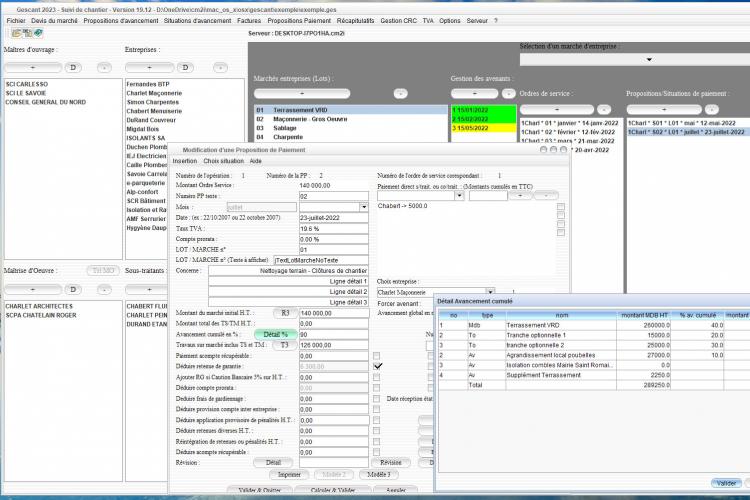The width and height of the screenshot is (750, 500).
Task: Click the Détail % button
Action: coord(276,334)
